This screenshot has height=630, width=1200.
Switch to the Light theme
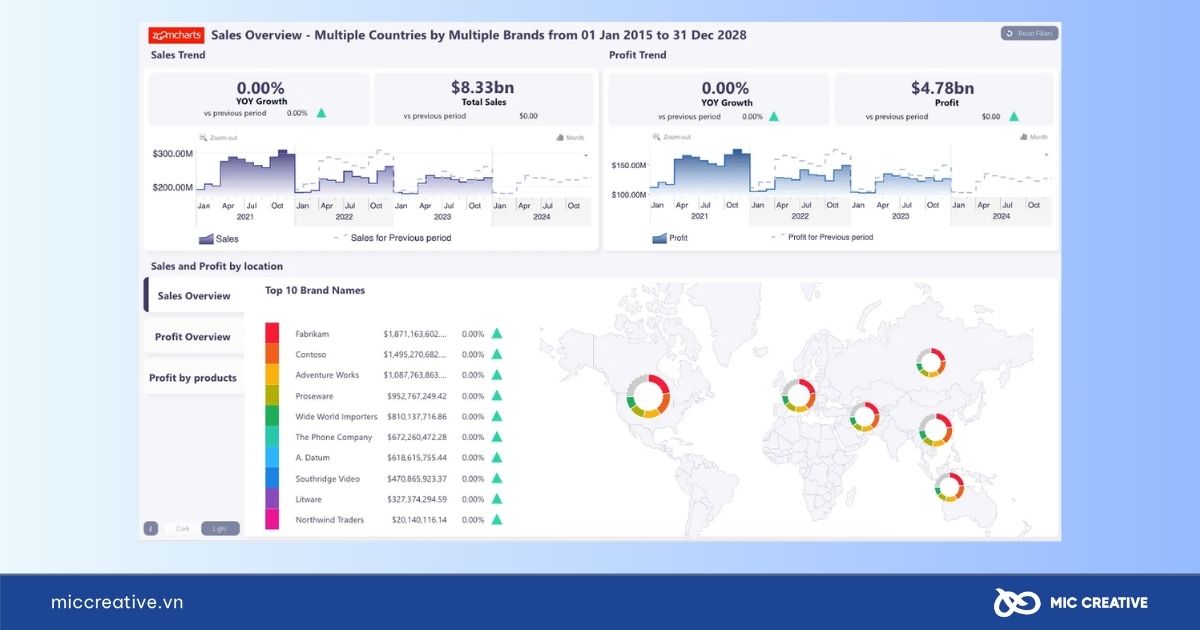220,528
